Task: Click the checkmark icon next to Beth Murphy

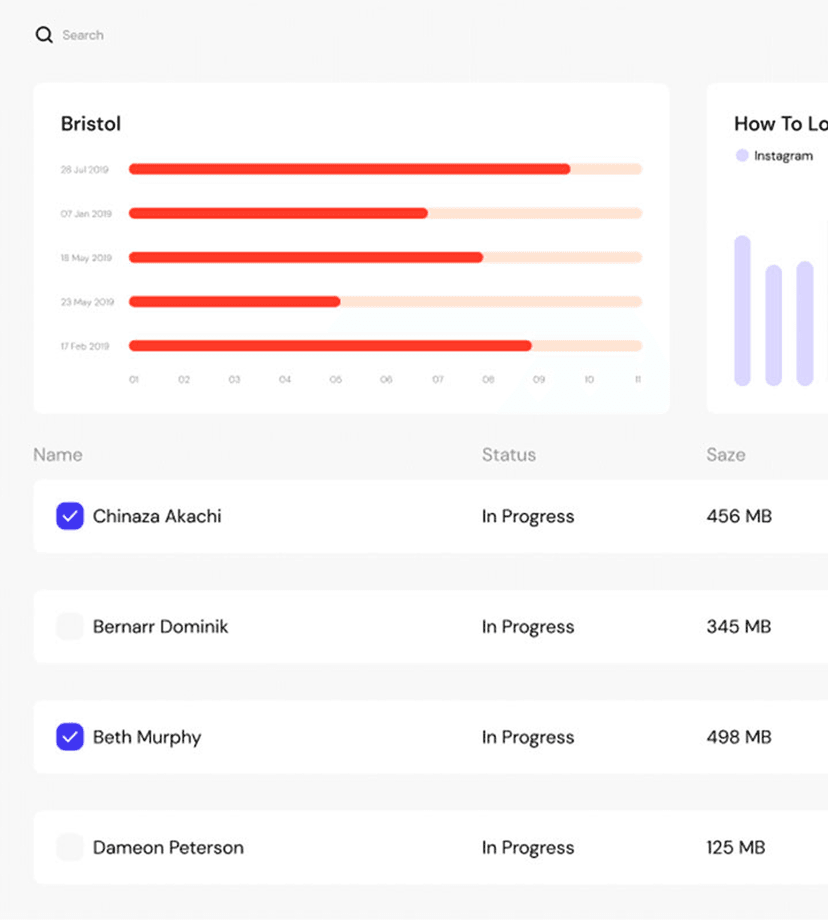Action: 70,737
